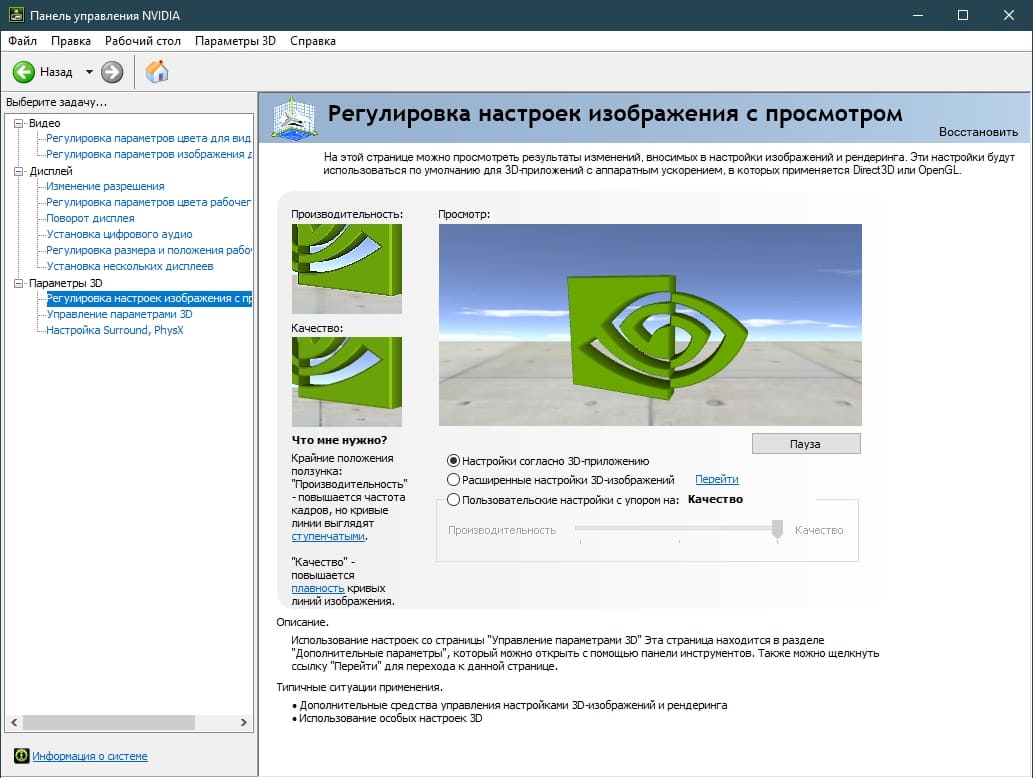Open the Справка menu
The width and height of the screenshot is (1033, 778).
pyautogui.click(x=313, y=41)
